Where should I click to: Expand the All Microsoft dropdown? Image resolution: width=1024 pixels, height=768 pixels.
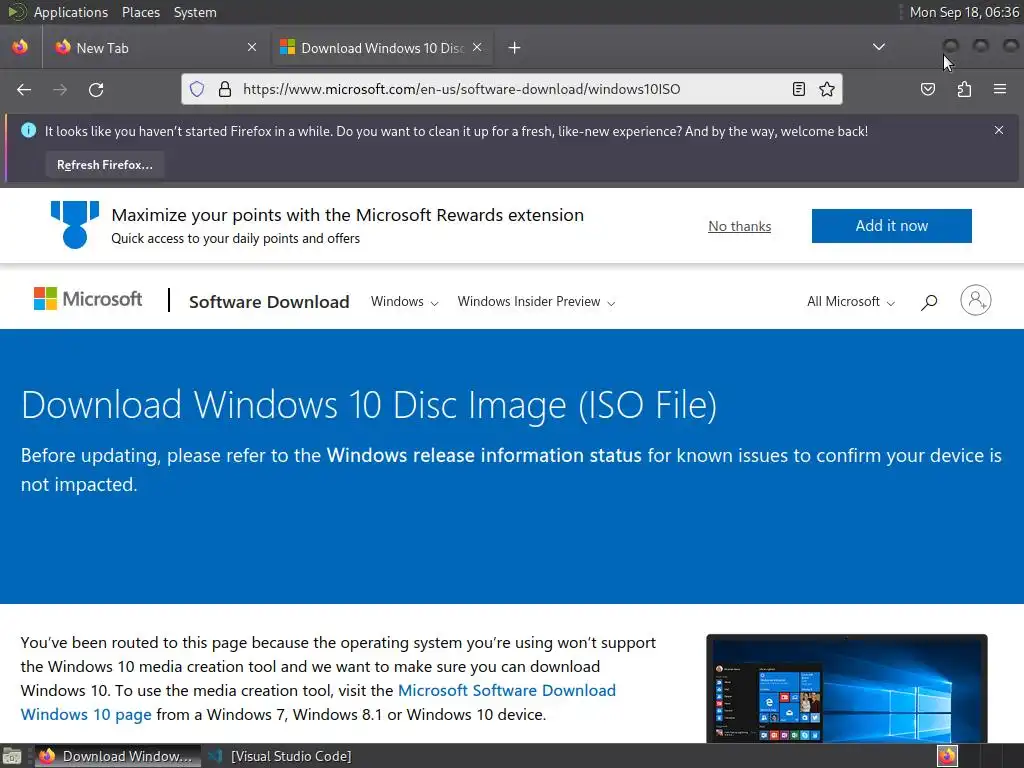[850, 302]
